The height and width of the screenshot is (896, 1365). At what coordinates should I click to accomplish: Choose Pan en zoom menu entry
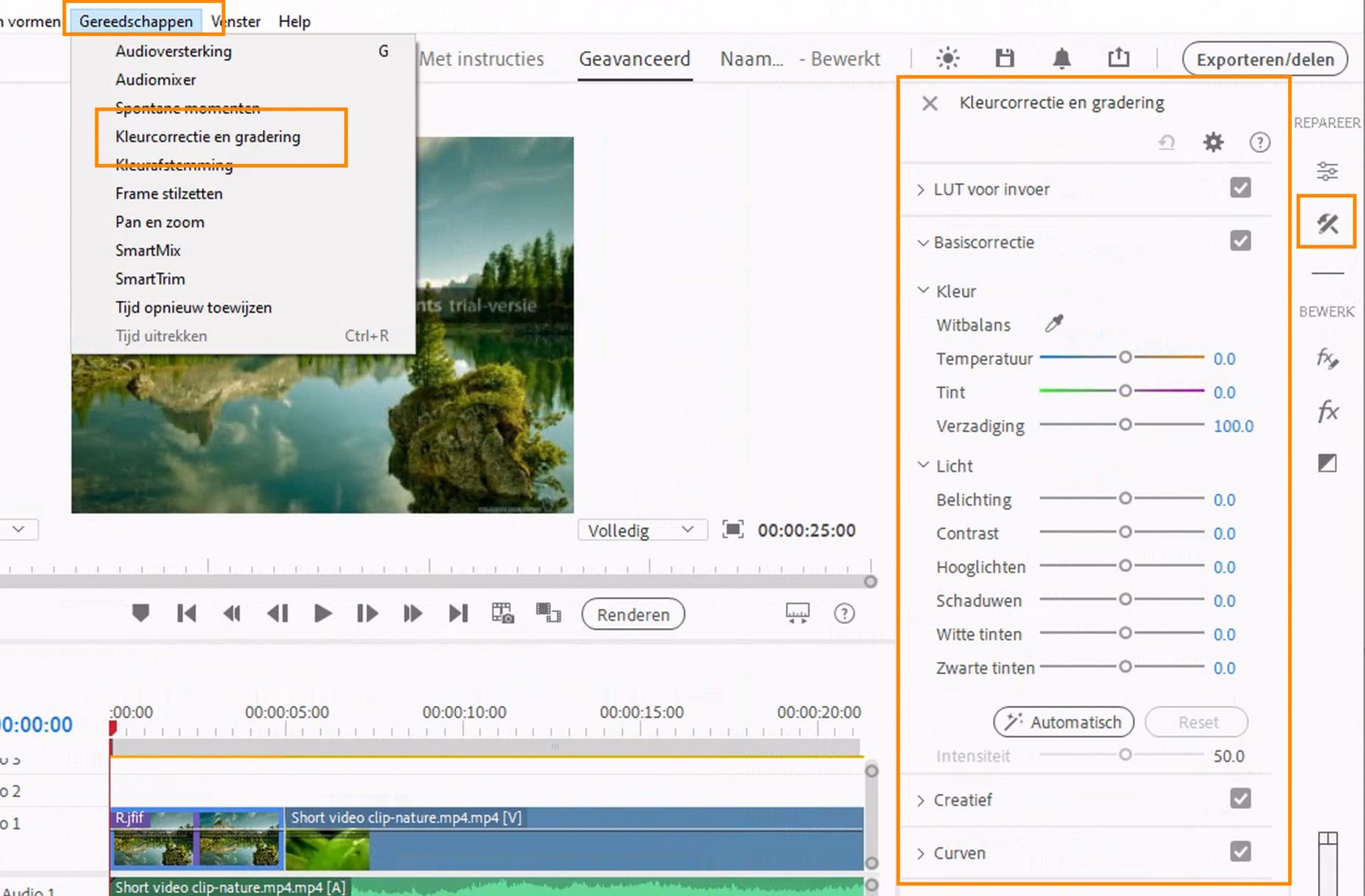pyautogui.click(x=242, y=222)
